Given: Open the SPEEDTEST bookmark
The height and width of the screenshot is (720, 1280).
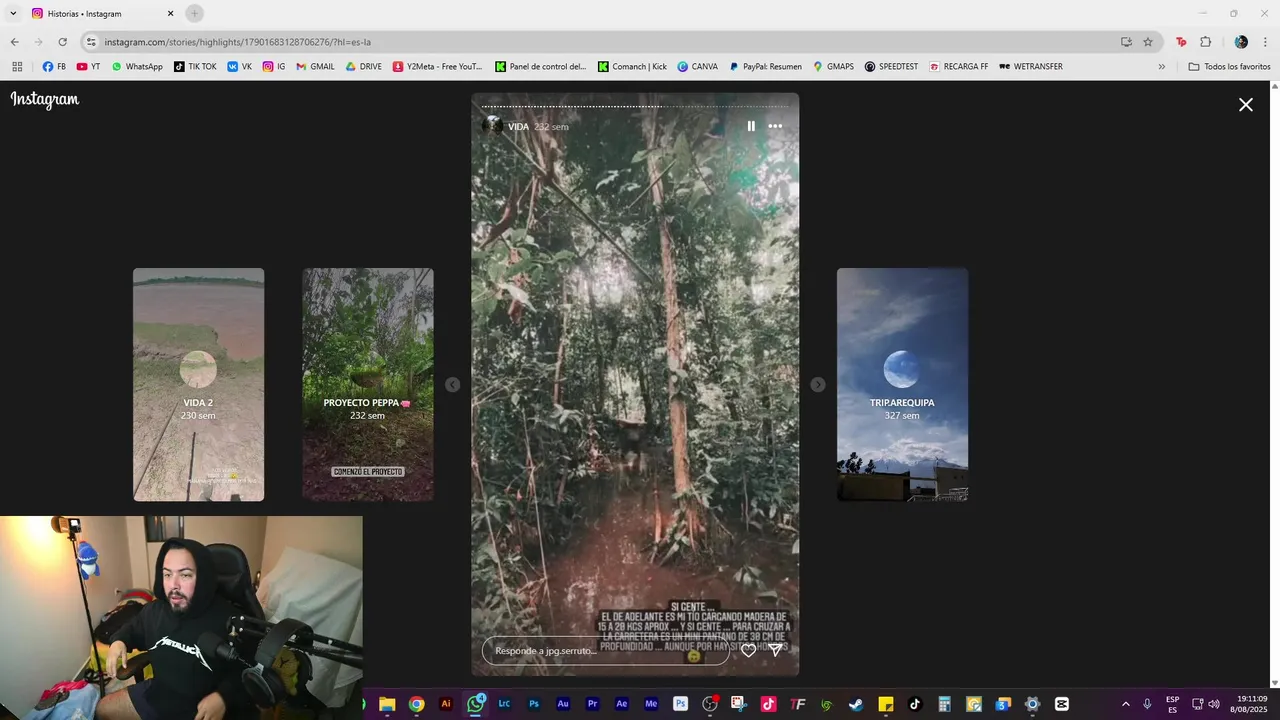Looking at the screenshot, I should click(x=891, y=67).
